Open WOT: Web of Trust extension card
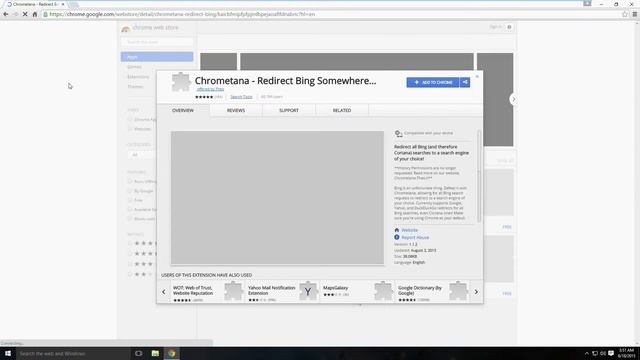640x360 pixels. click(x=207, y=292)
